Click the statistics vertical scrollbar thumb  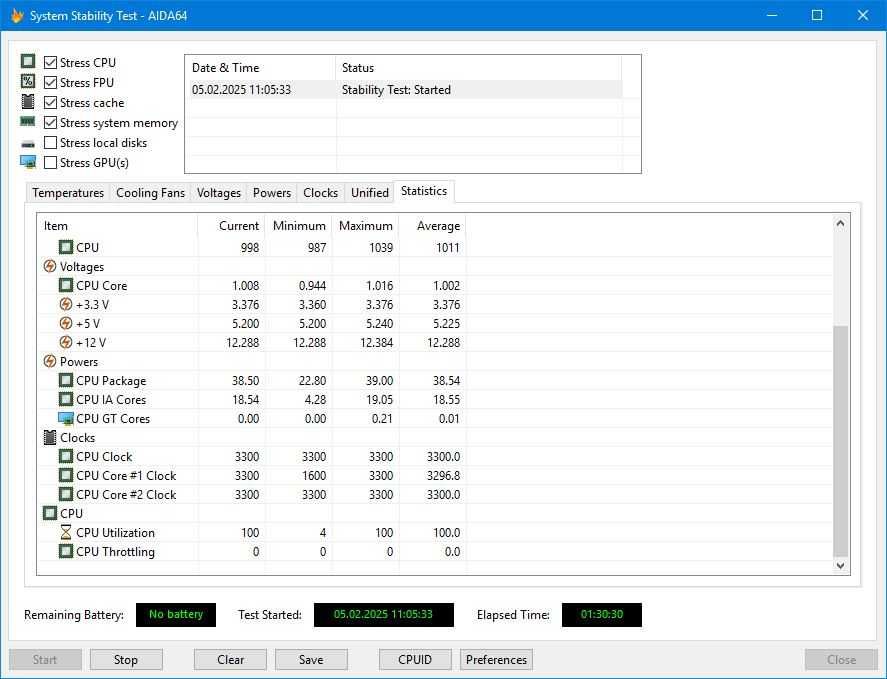[x=841, y=441]
